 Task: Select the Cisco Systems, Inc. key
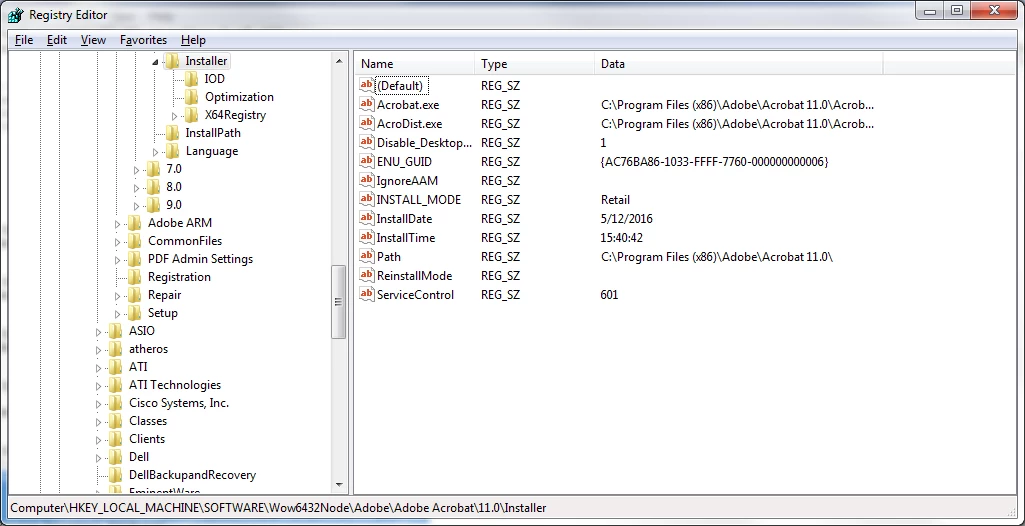(x=179, y=403)
